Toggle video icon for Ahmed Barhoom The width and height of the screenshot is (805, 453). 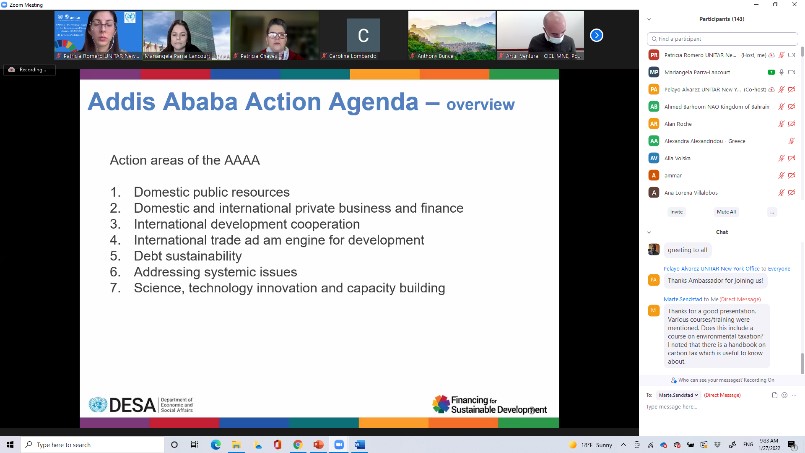pyautogui.click(x=791, y=106)
